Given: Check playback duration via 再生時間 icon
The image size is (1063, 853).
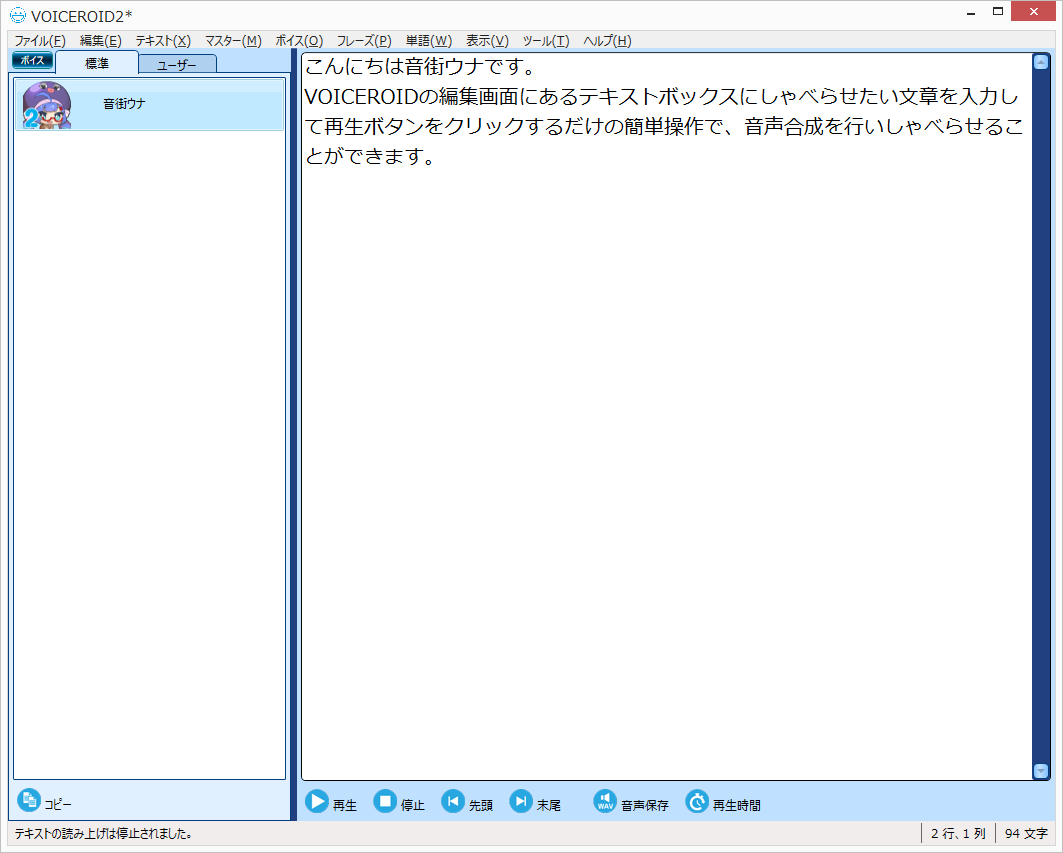Looking at the screenshot, I should 697,801.
